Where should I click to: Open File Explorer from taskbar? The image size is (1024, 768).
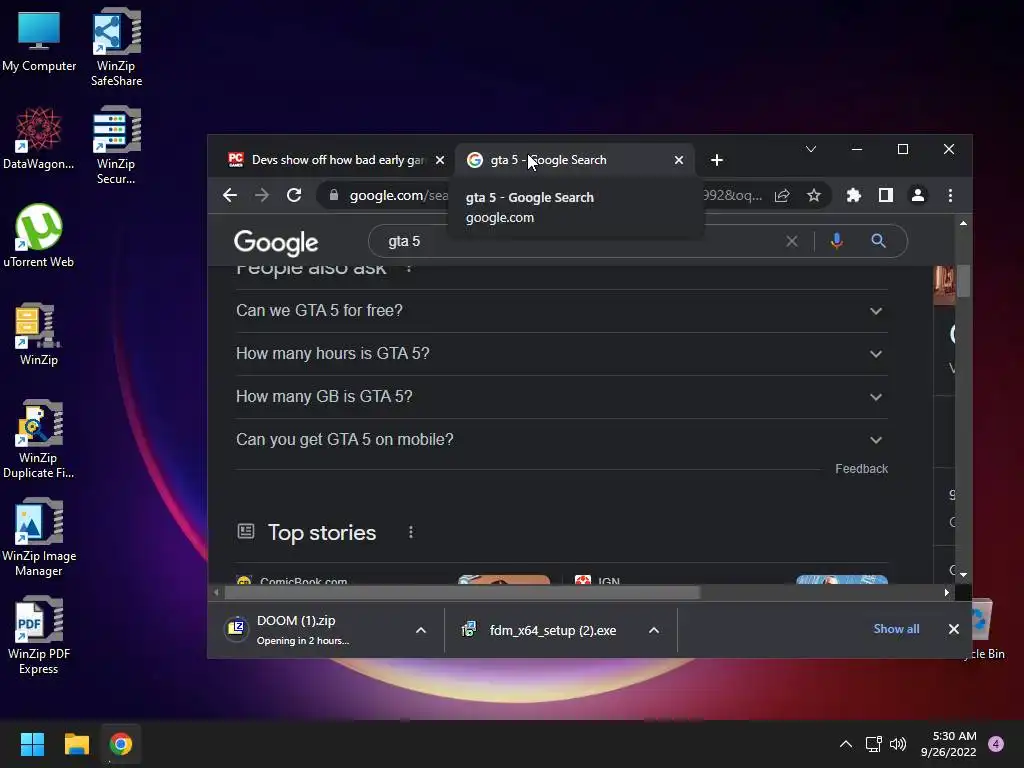(76, 744)
